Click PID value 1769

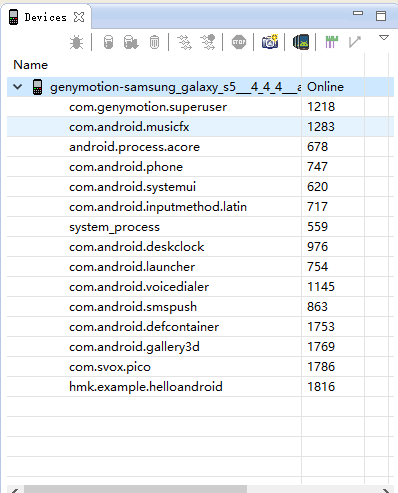pyautogui.click(x=321, y=347)
